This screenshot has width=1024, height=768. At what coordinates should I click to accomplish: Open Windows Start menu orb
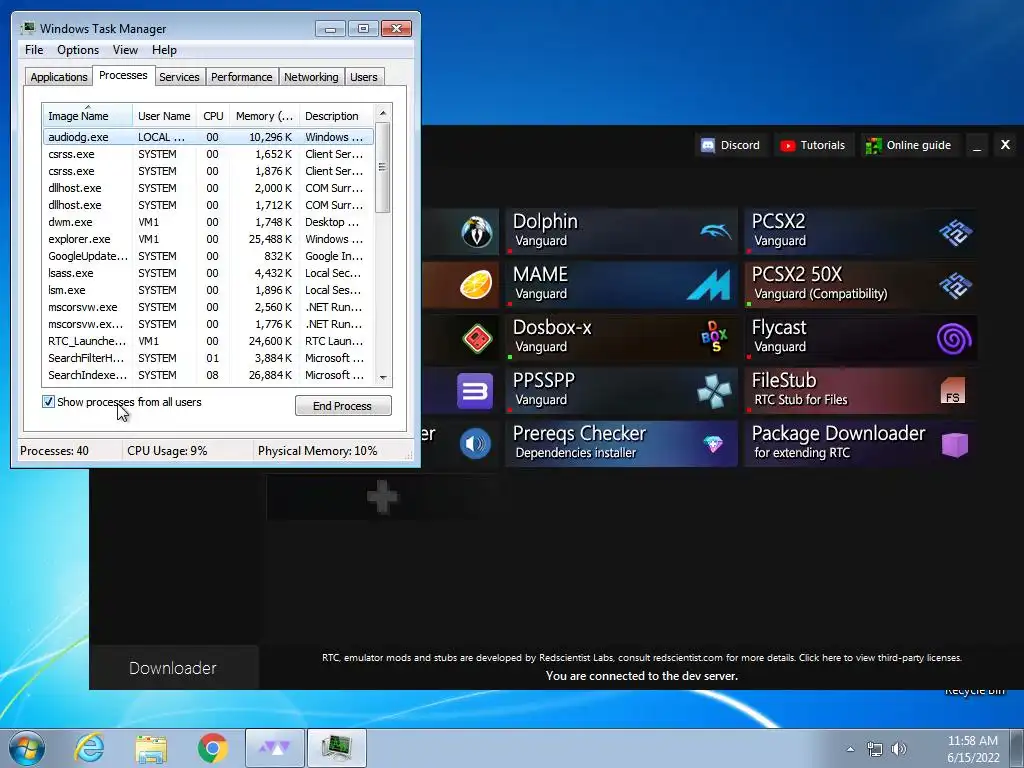tap(26, 748)
